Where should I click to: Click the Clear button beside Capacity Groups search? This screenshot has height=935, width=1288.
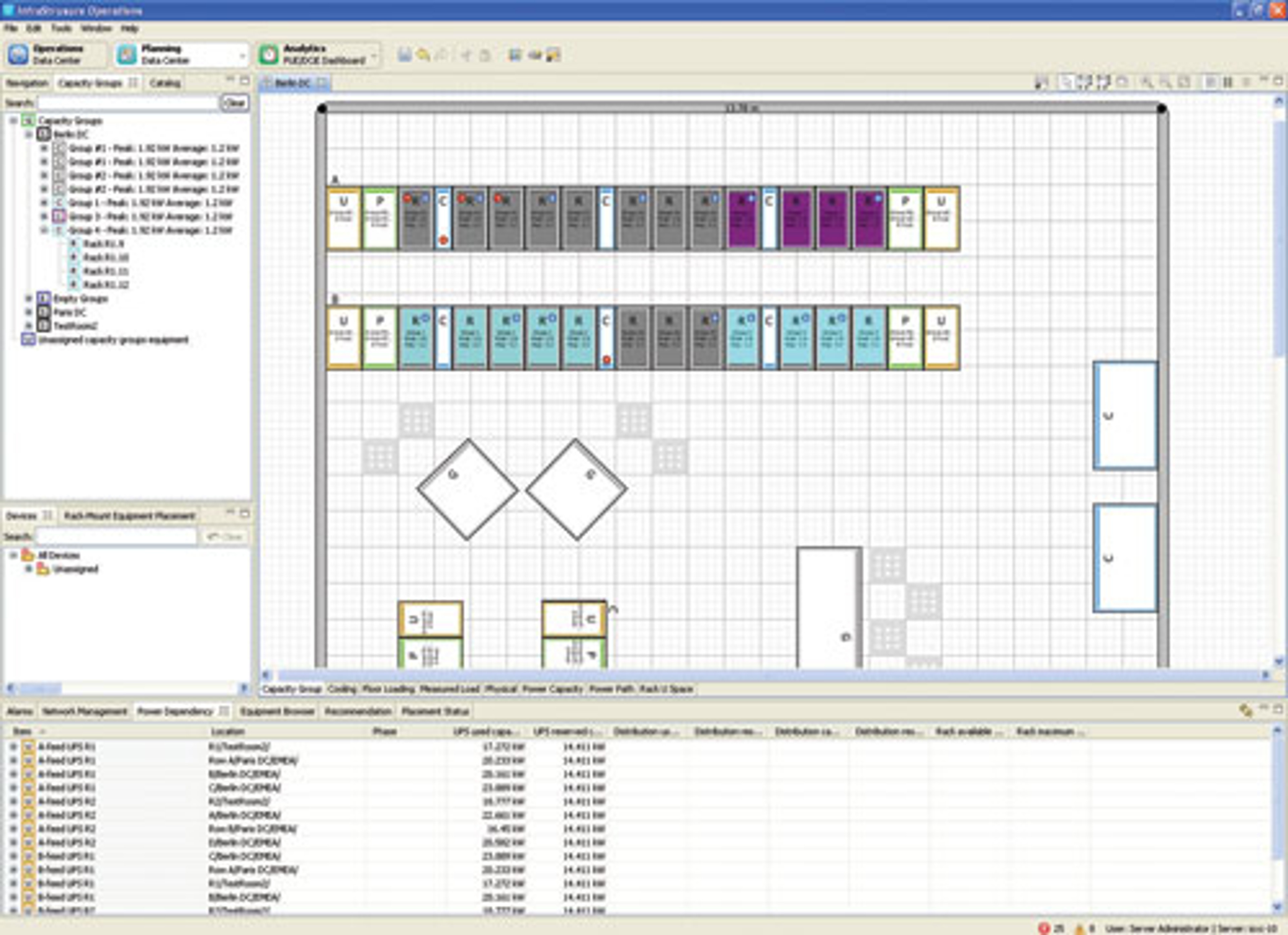click(234, 103)
